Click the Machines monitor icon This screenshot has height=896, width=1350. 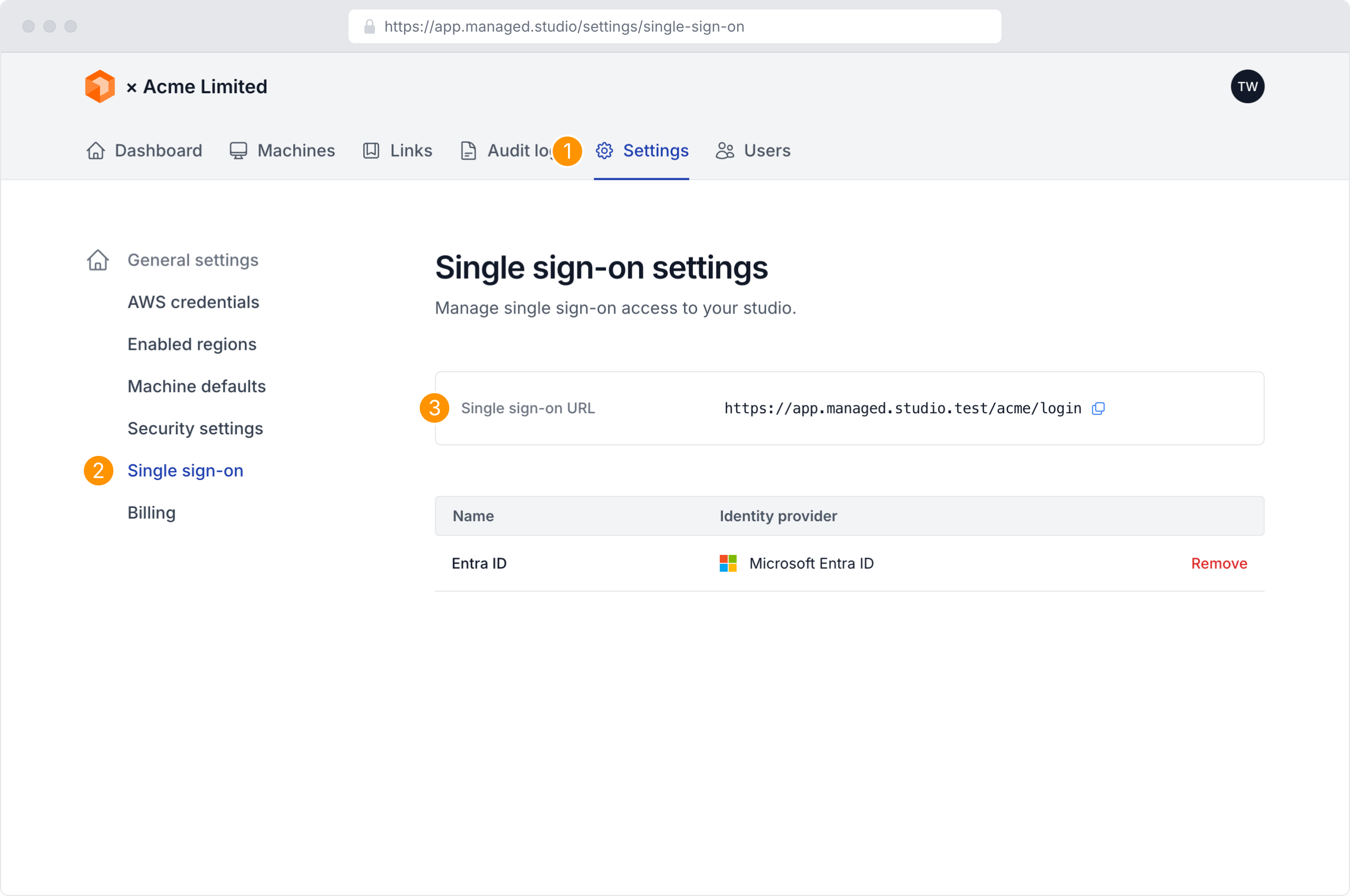[238, 151]
